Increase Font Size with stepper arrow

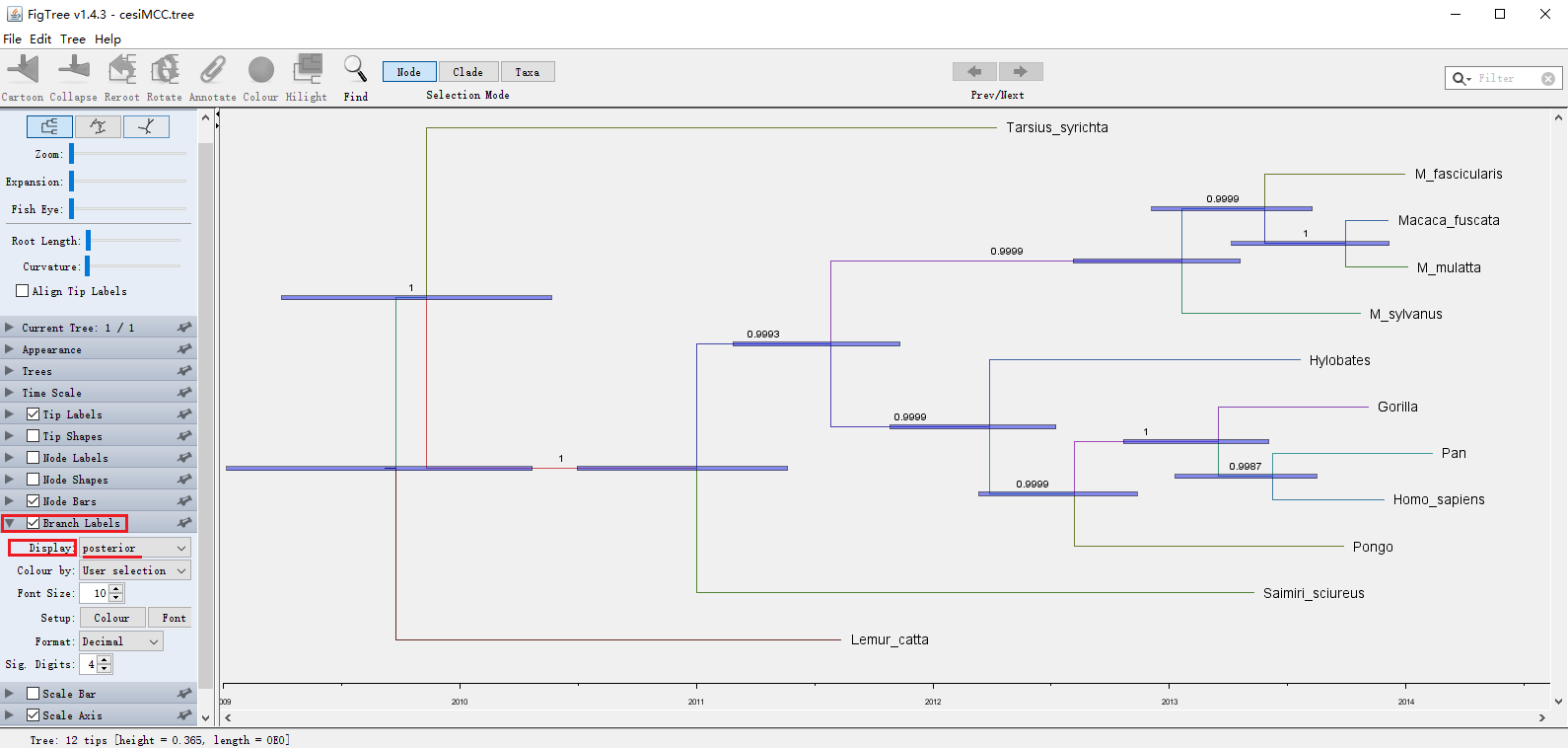click(116, 589)
